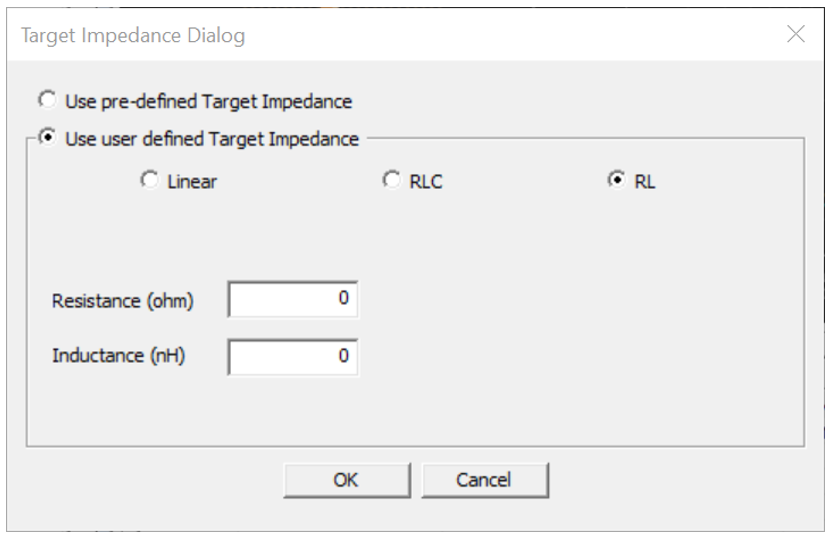
Task: Select the RL radio button
Action: coord(616,180)
